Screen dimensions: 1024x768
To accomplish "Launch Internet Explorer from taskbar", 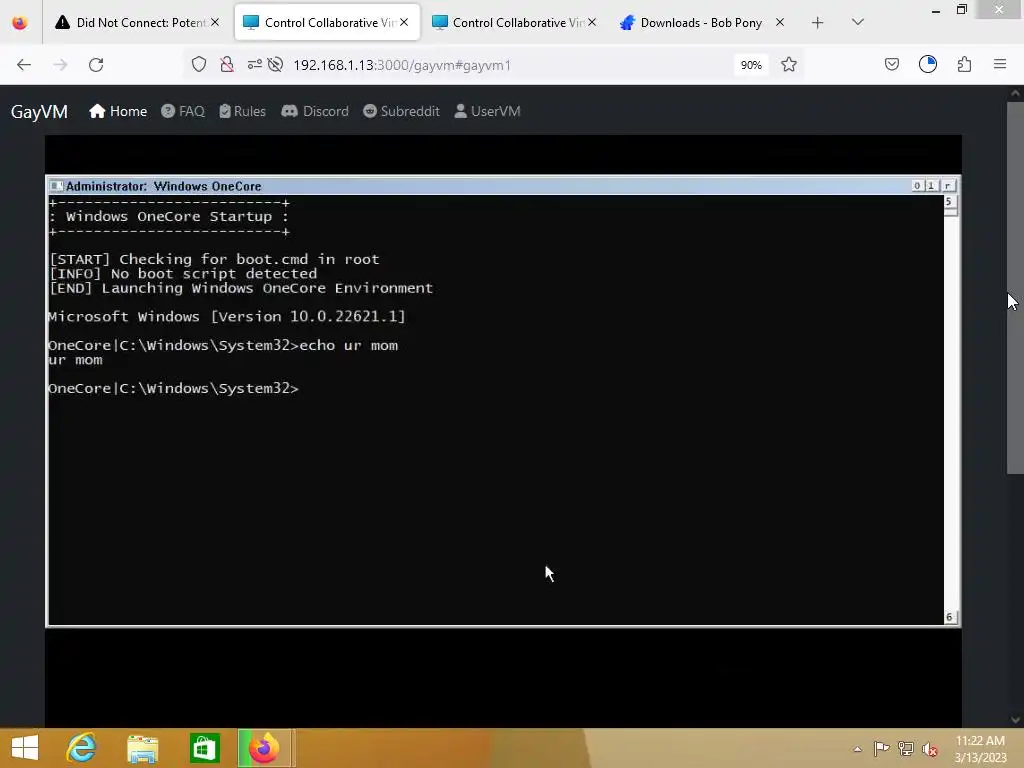I will [x=82, y=748].
